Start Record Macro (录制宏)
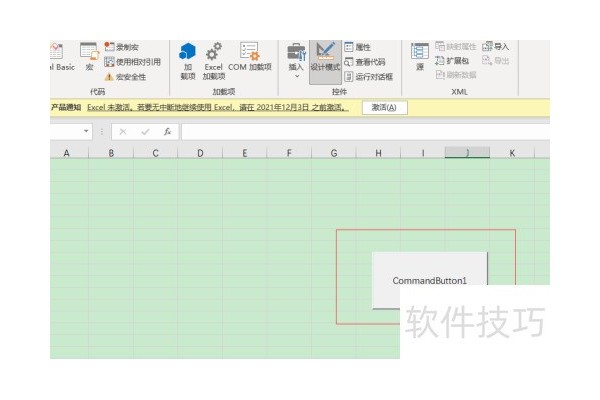 [122, 47]
